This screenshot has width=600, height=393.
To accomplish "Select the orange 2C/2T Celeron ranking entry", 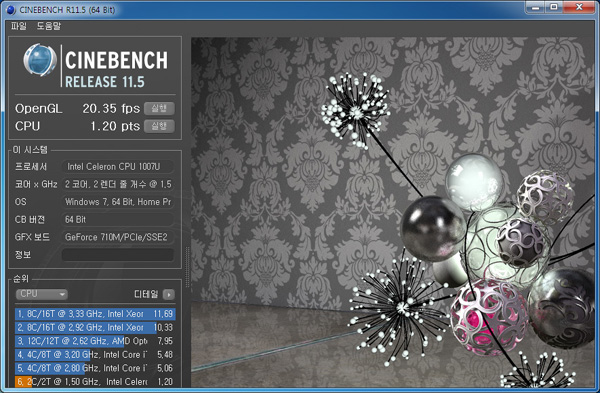I will [95, 382].
